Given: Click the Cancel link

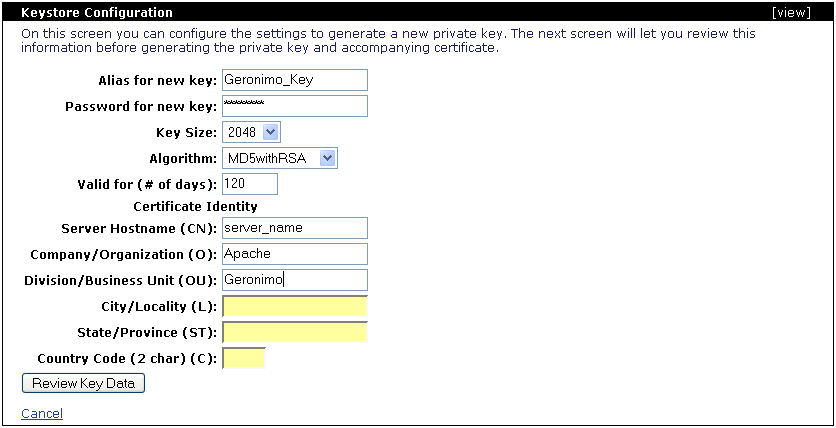Looking at the screenshot, I should coord(42,413).
